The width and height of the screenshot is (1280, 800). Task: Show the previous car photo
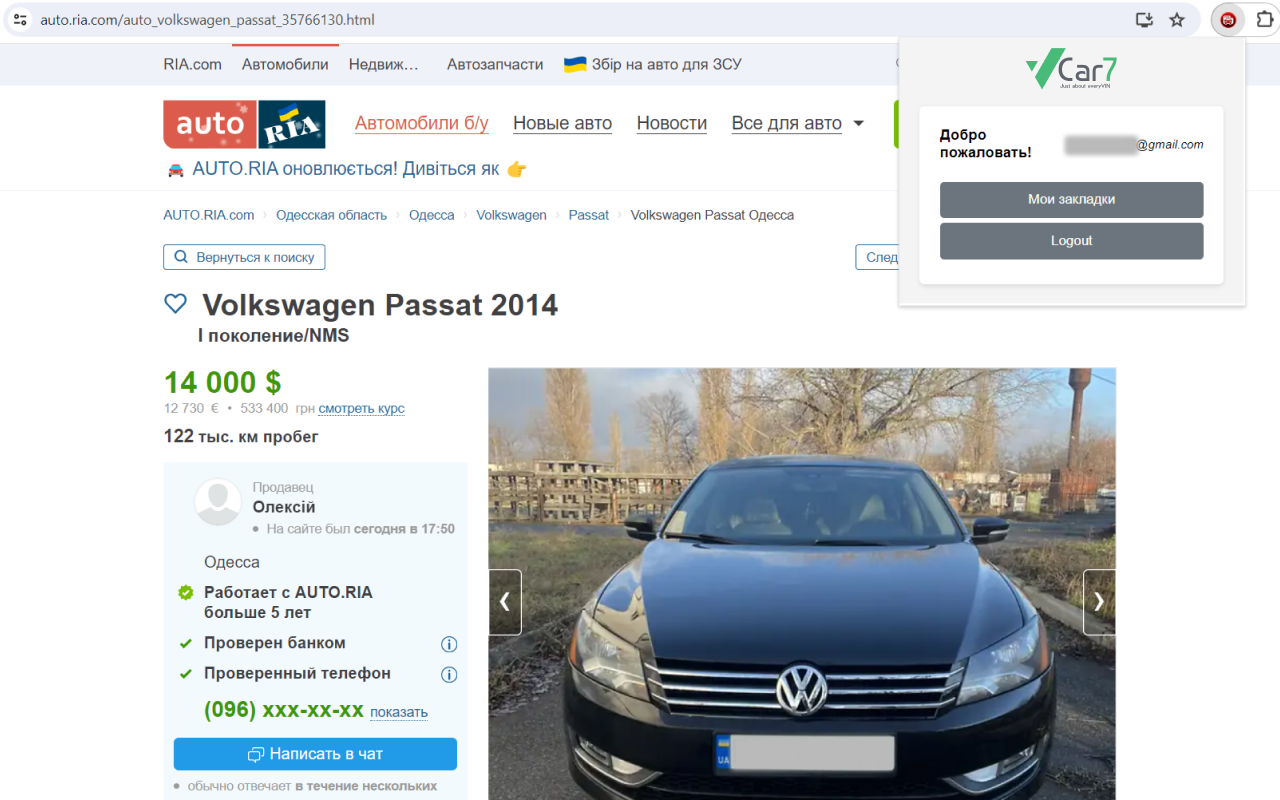tap(505, 602)
